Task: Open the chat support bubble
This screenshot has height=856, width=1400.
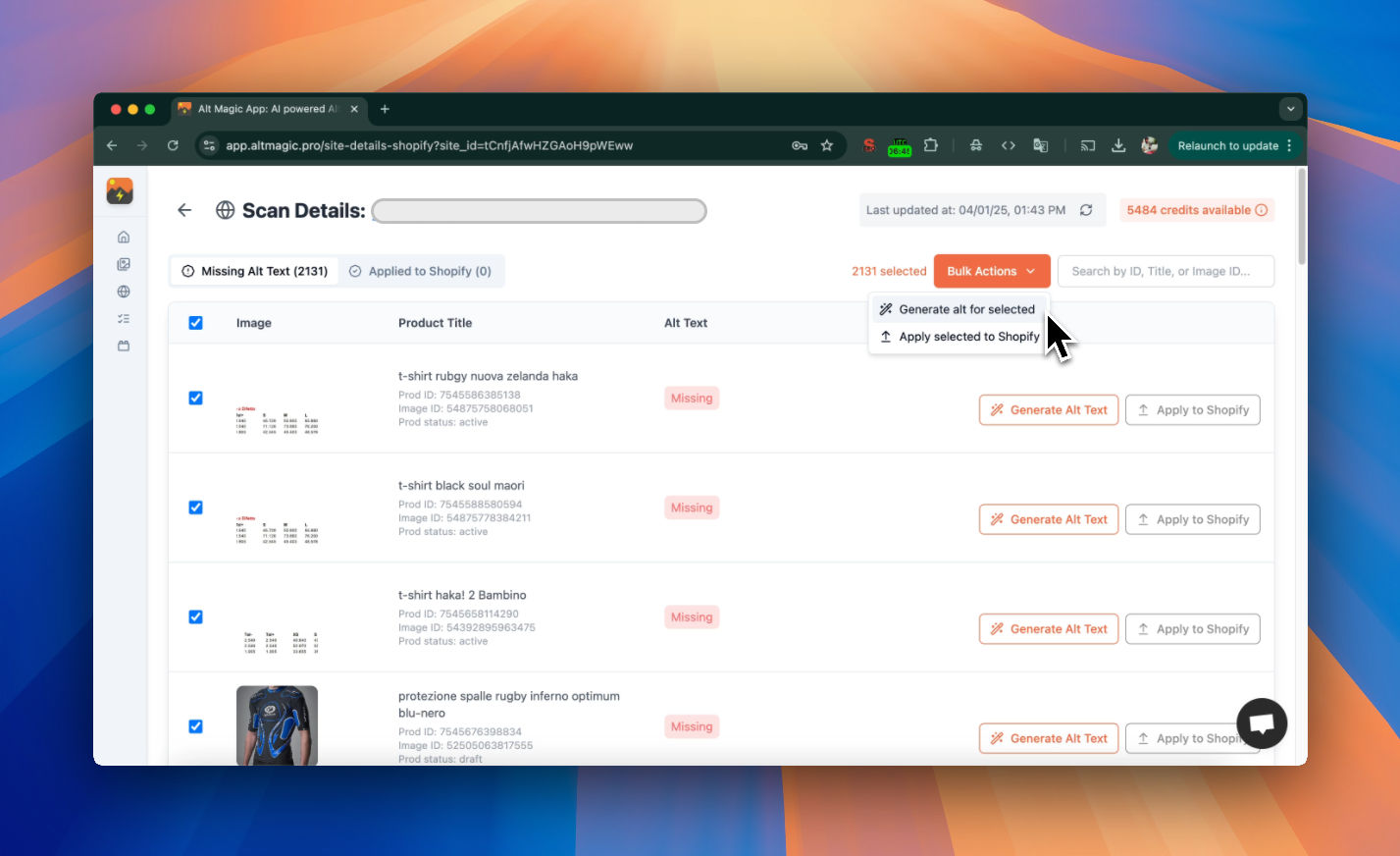Action: [1262, 723]
